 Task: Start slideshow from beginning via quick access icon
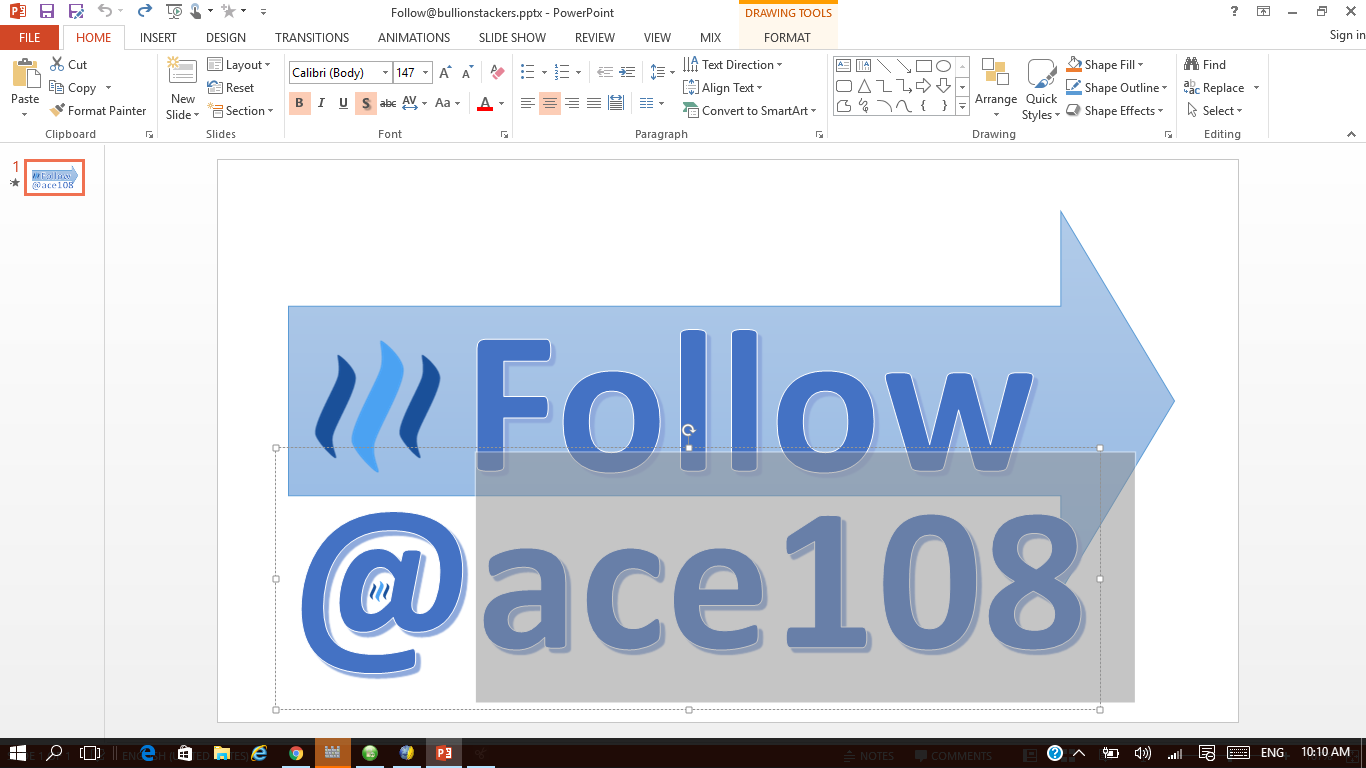click(x=174, y=12)
